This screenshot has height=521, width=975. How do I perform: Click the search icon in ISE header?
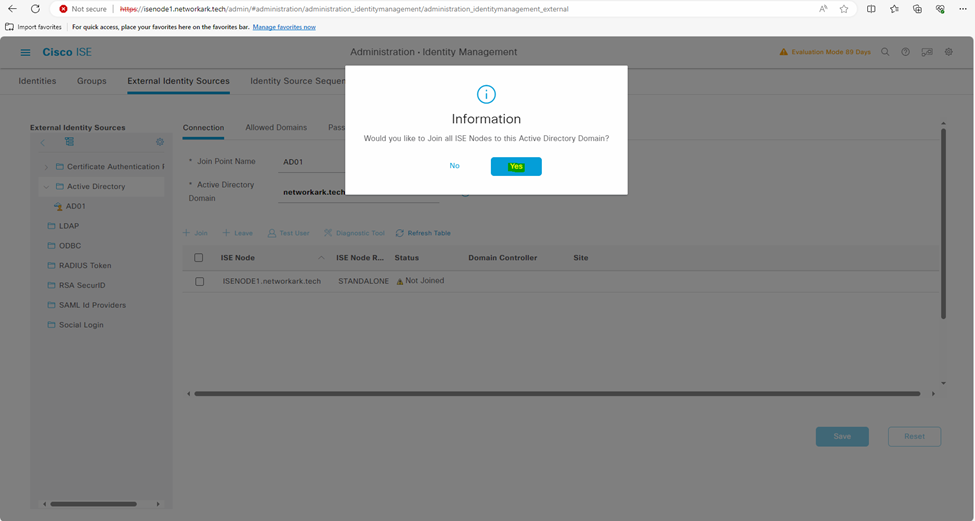click(885, 52)
